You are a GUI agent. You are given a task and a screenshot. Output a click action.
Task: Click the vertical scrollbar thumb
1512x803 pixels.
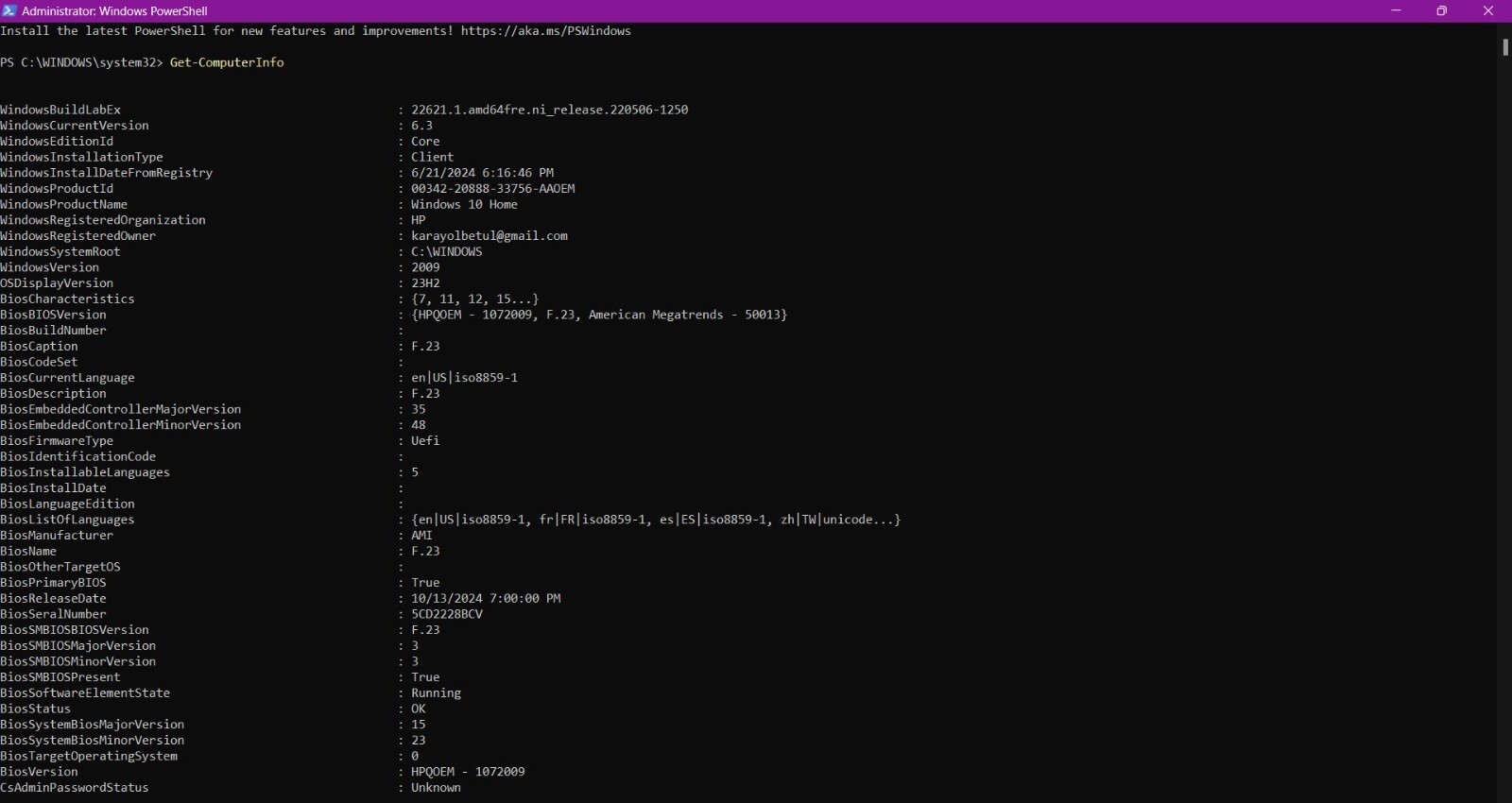pos(1504,46)
